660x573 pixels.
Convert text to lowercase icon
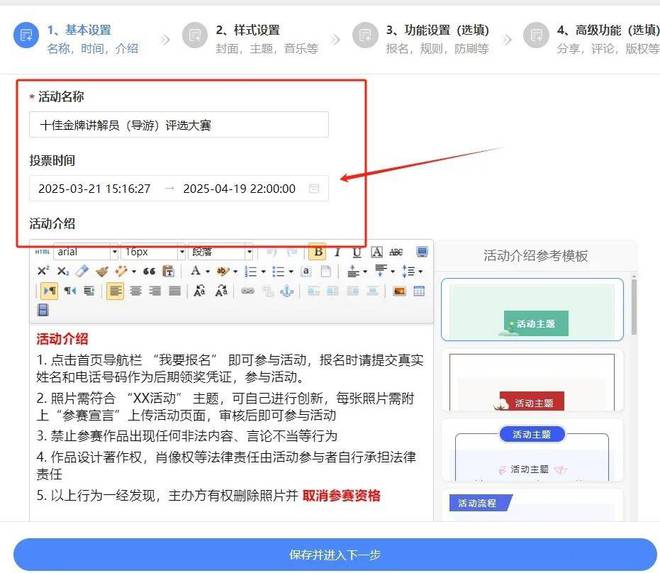click(221, 290)
